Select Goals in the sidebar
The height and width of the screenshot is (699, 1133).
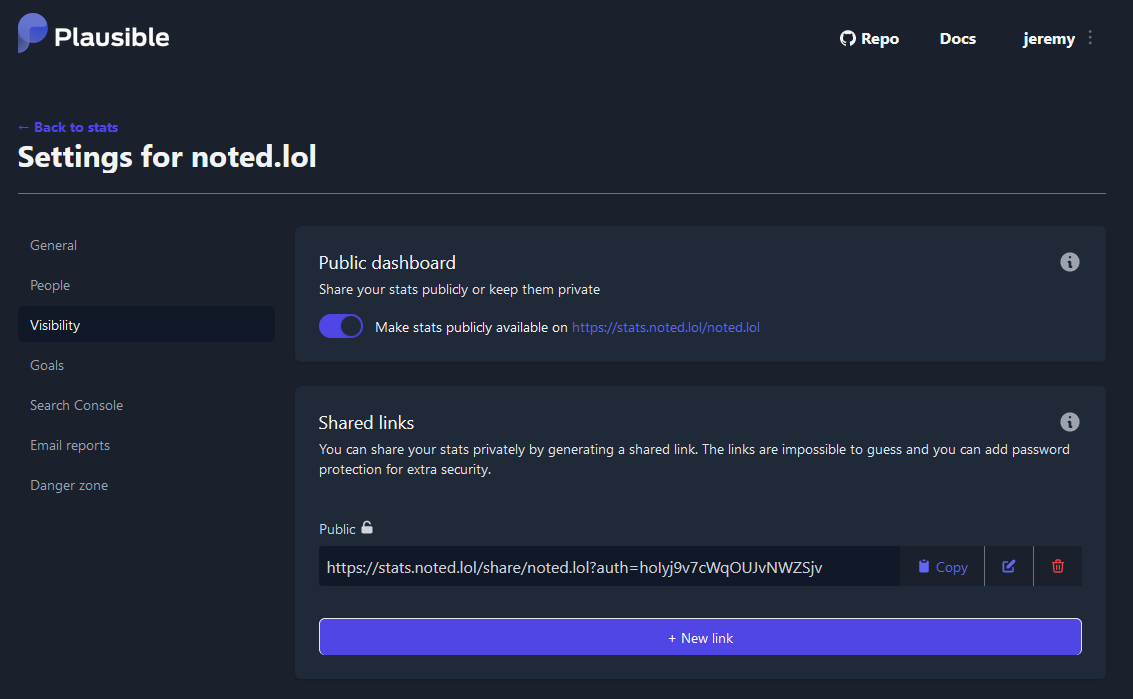tap(47, 365)
